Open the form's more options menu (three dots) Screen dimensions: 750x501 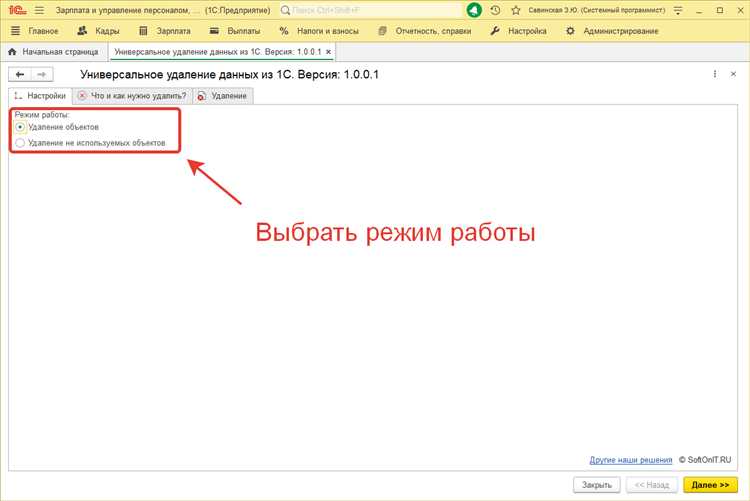pyautogui.click(x=715, y=74)
